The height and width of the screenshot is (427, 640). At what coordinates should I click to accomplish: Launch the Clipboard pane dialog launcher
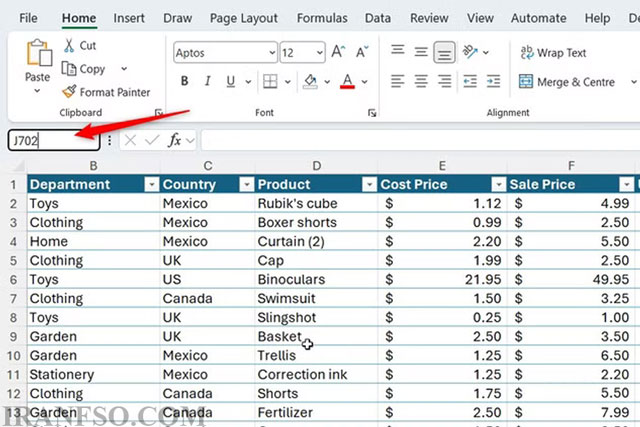[x=158, y=112]
